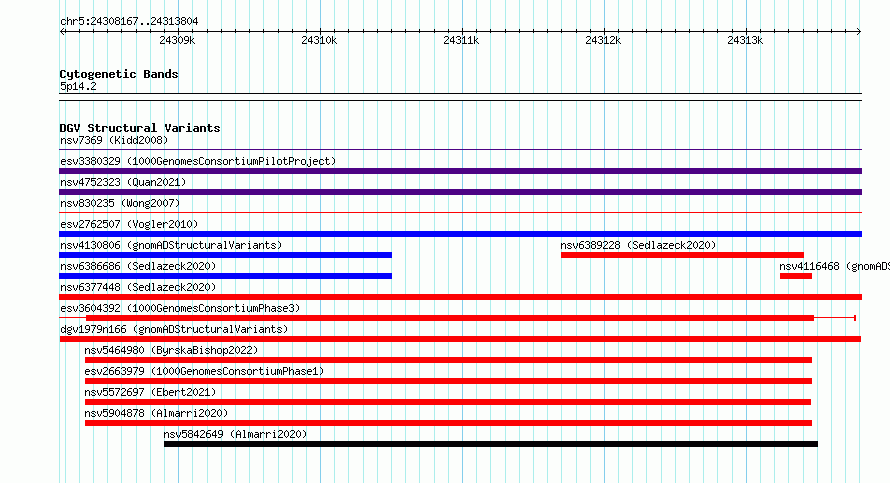Click nsv5464980 (ByrskaBishop2022) label
This screenshot has height=483, width=890.
[171, 350]
